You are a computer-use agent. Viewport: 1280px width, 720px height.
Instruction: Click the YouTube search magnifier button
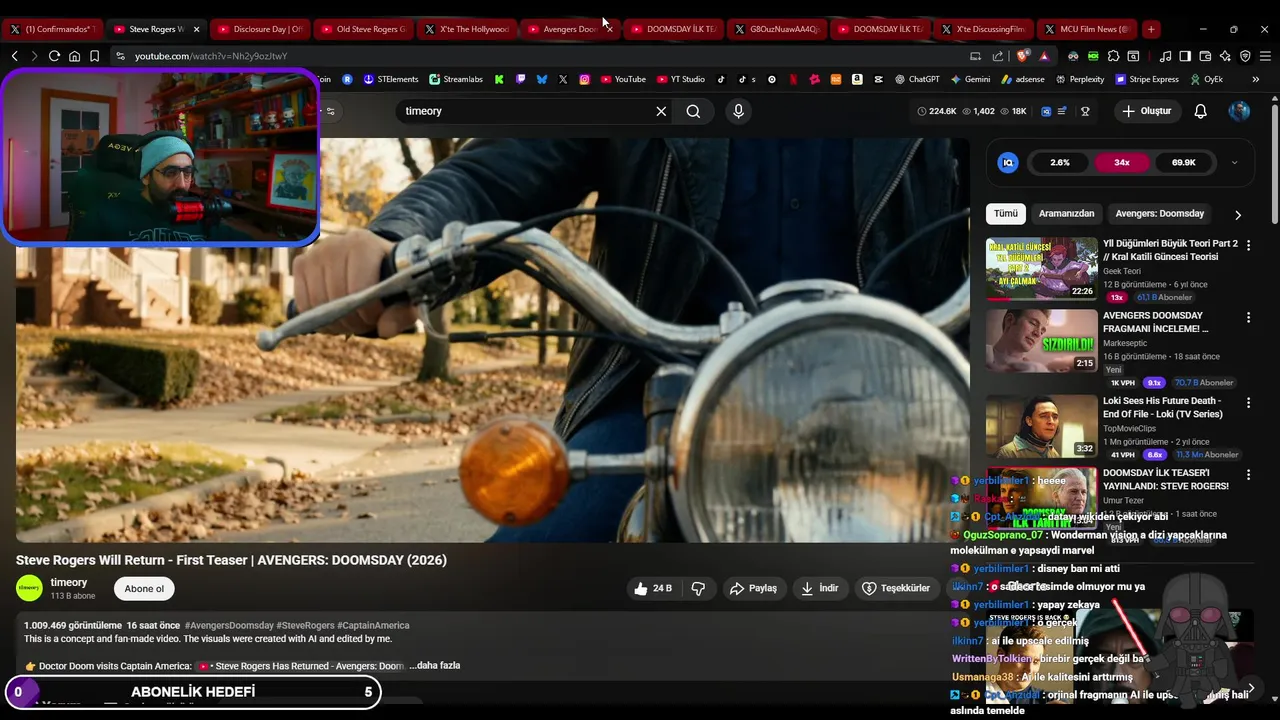pyautogui.click(x=693, y=111)
